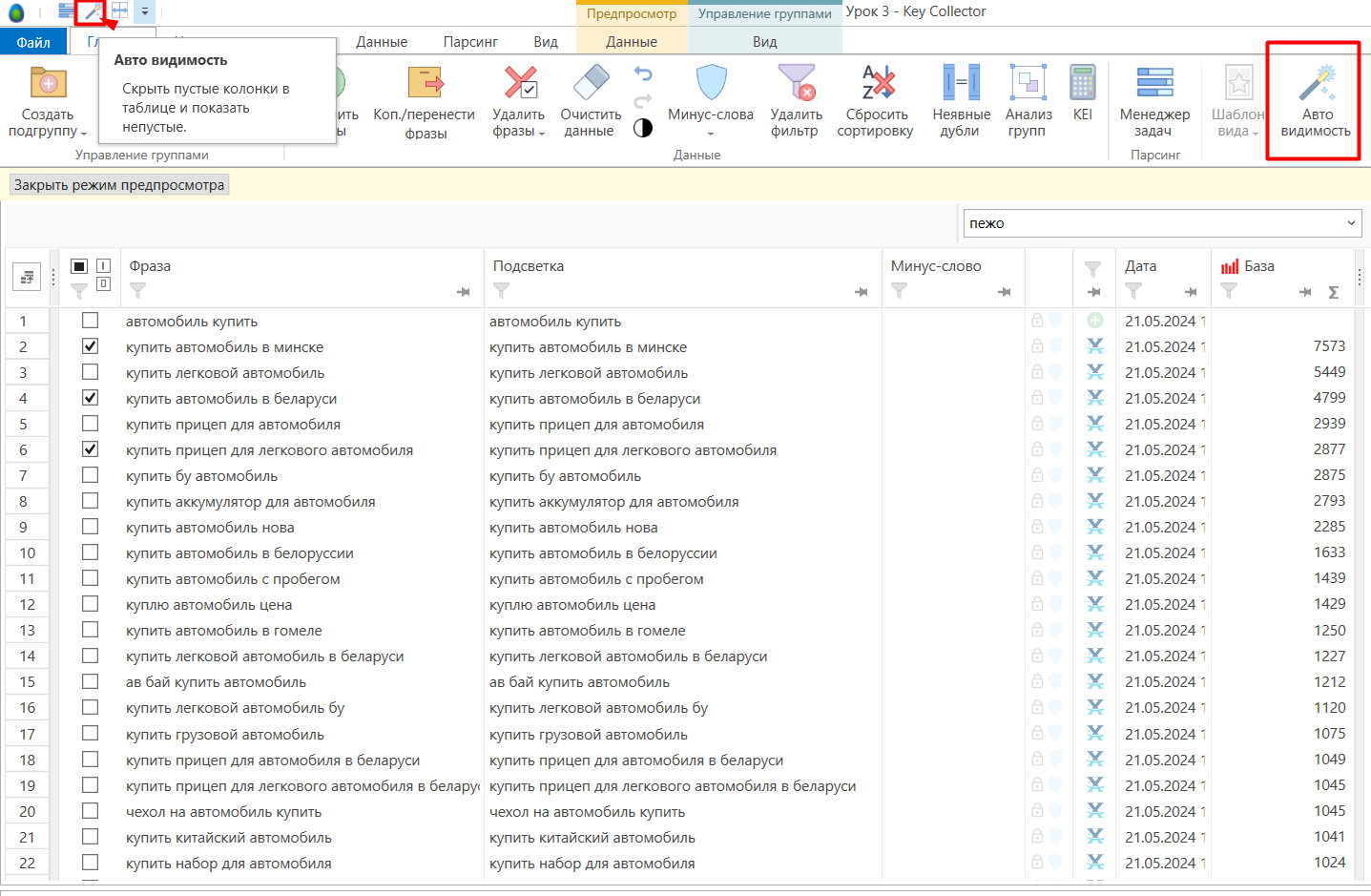Expand the пежо combo box dropdown
1371x896 pixels.
click(x=1351, y=222)
